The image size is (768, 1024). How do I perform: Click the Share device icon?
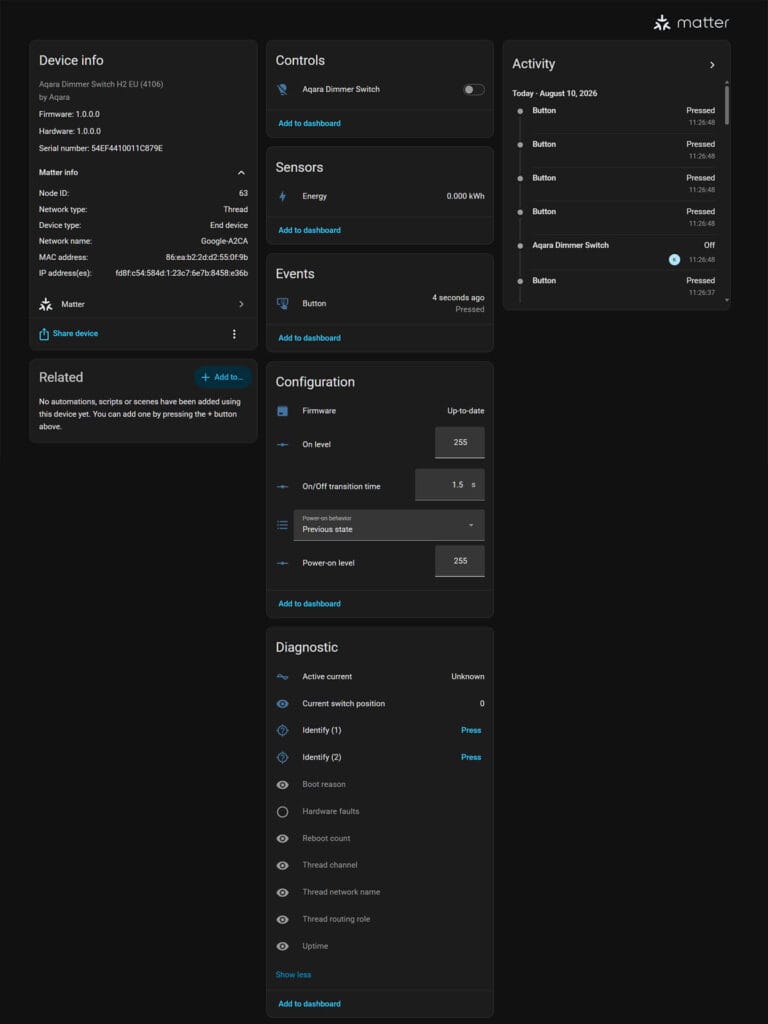click(x=44, y=334)
